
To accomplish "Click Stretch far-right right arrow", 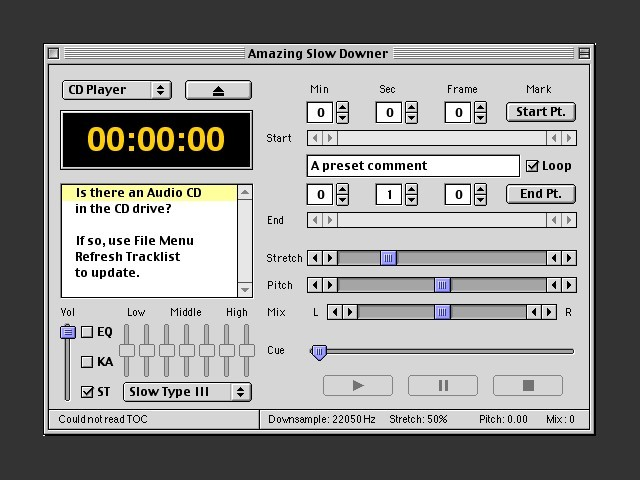I will pos(569,258).
